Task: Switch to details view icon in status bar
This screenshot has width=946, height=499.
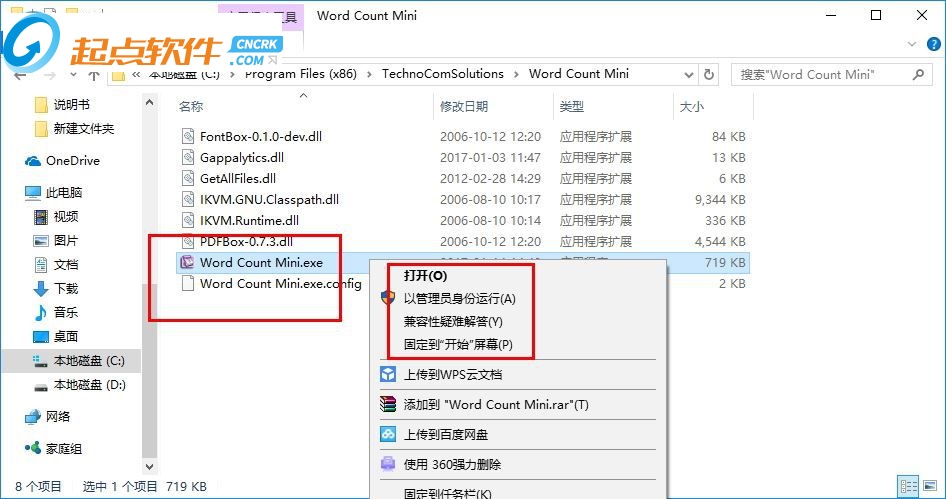Action: coord(907,486)
